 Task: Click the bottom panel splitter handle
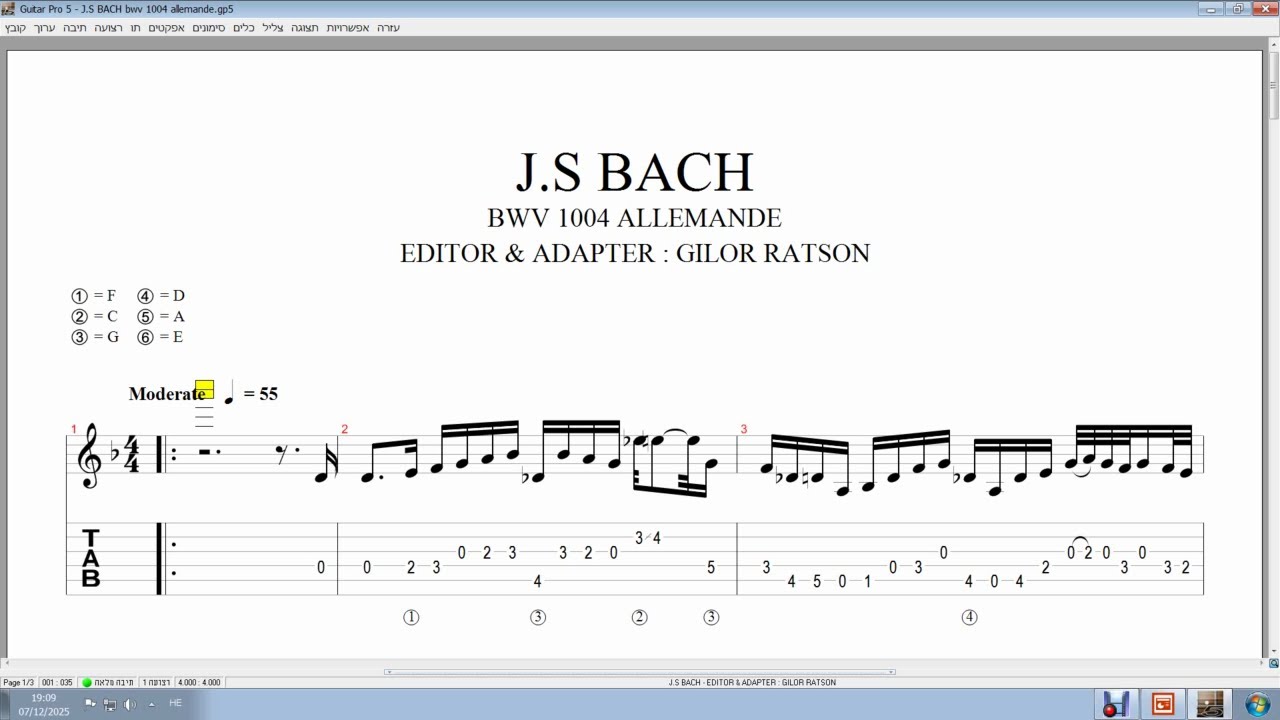[640, 672]
